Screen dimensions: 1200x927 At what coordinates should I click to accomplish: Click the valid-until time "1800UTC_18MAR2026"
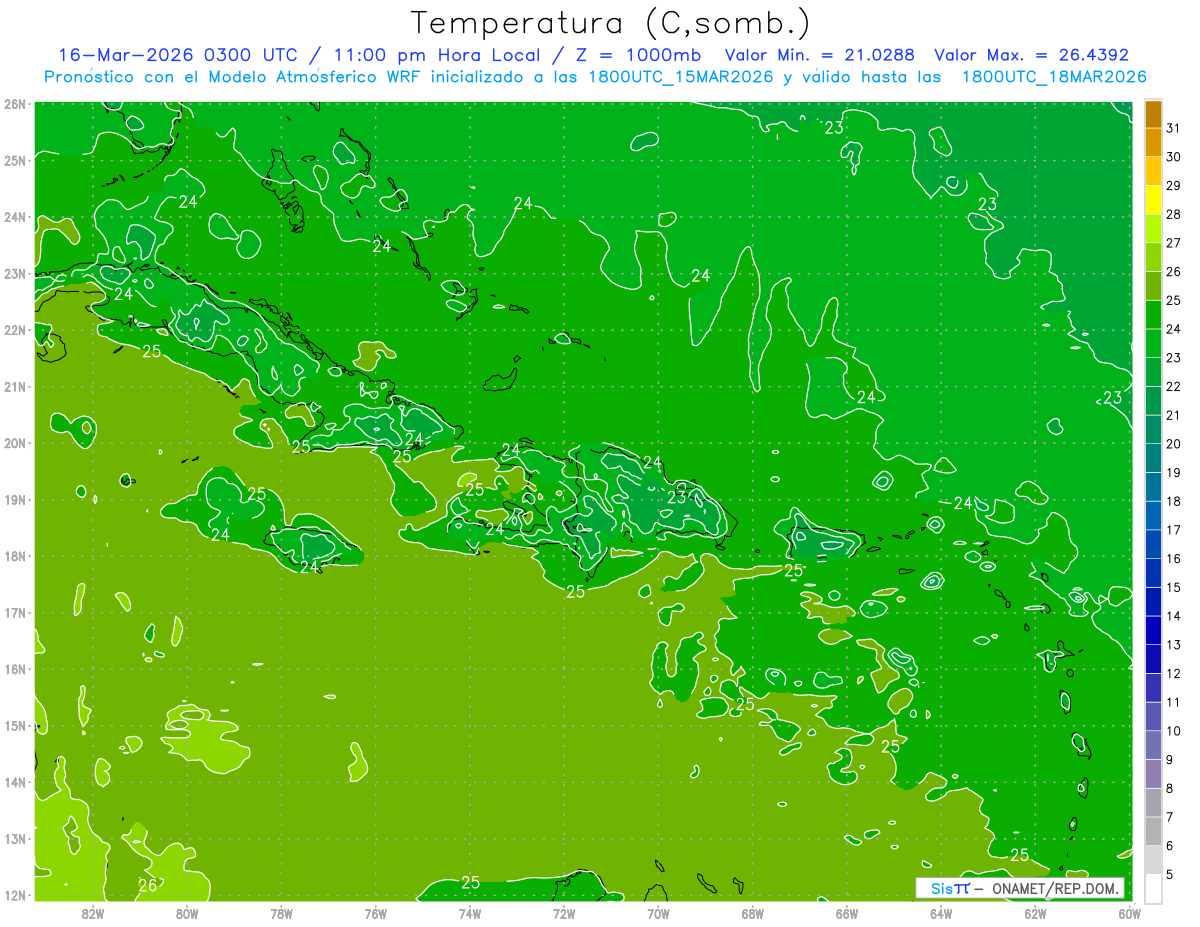point(1053,77)
